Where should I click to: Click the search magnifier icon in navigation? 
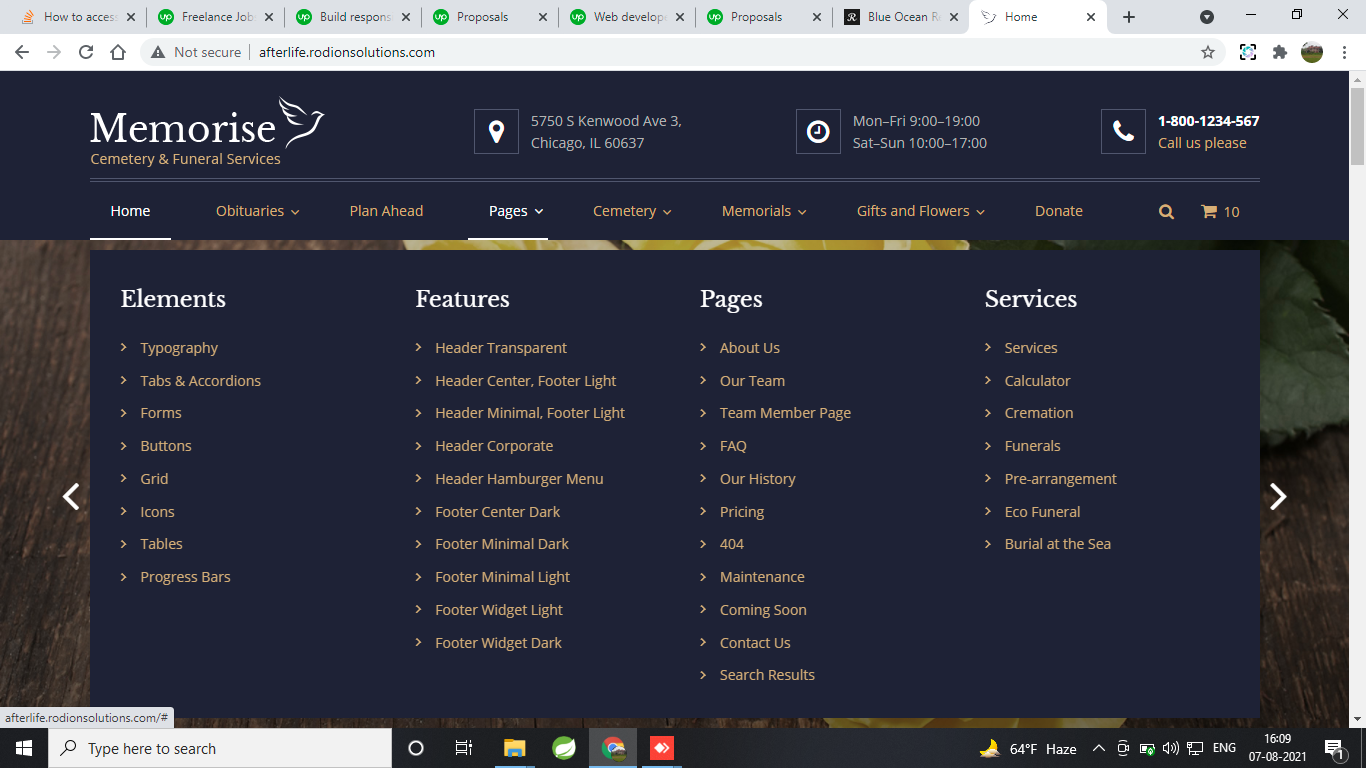click(x=1166, y=211)
